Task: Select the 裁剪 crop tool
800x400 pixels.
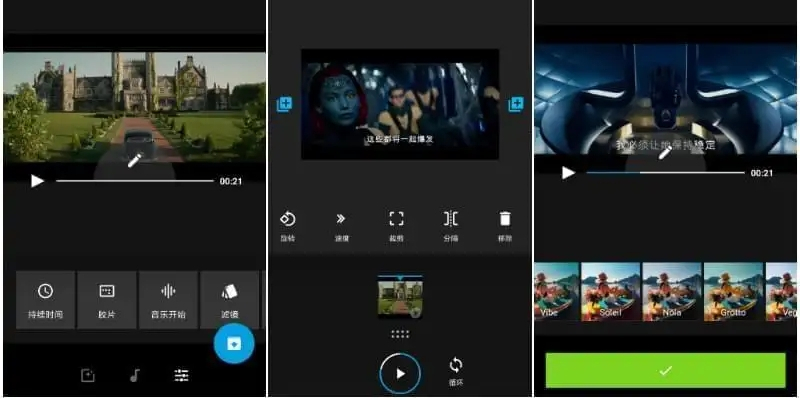Action: [x=396, y=226]
